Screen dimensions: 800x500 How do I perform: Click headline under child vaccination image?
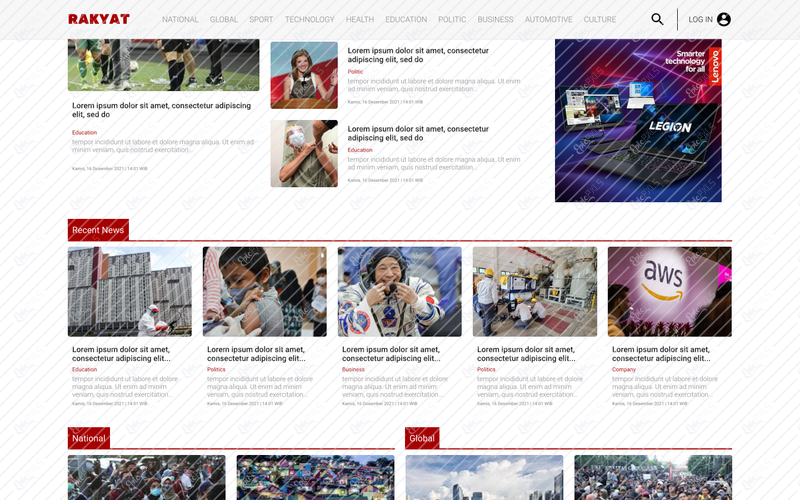[256, 354]
